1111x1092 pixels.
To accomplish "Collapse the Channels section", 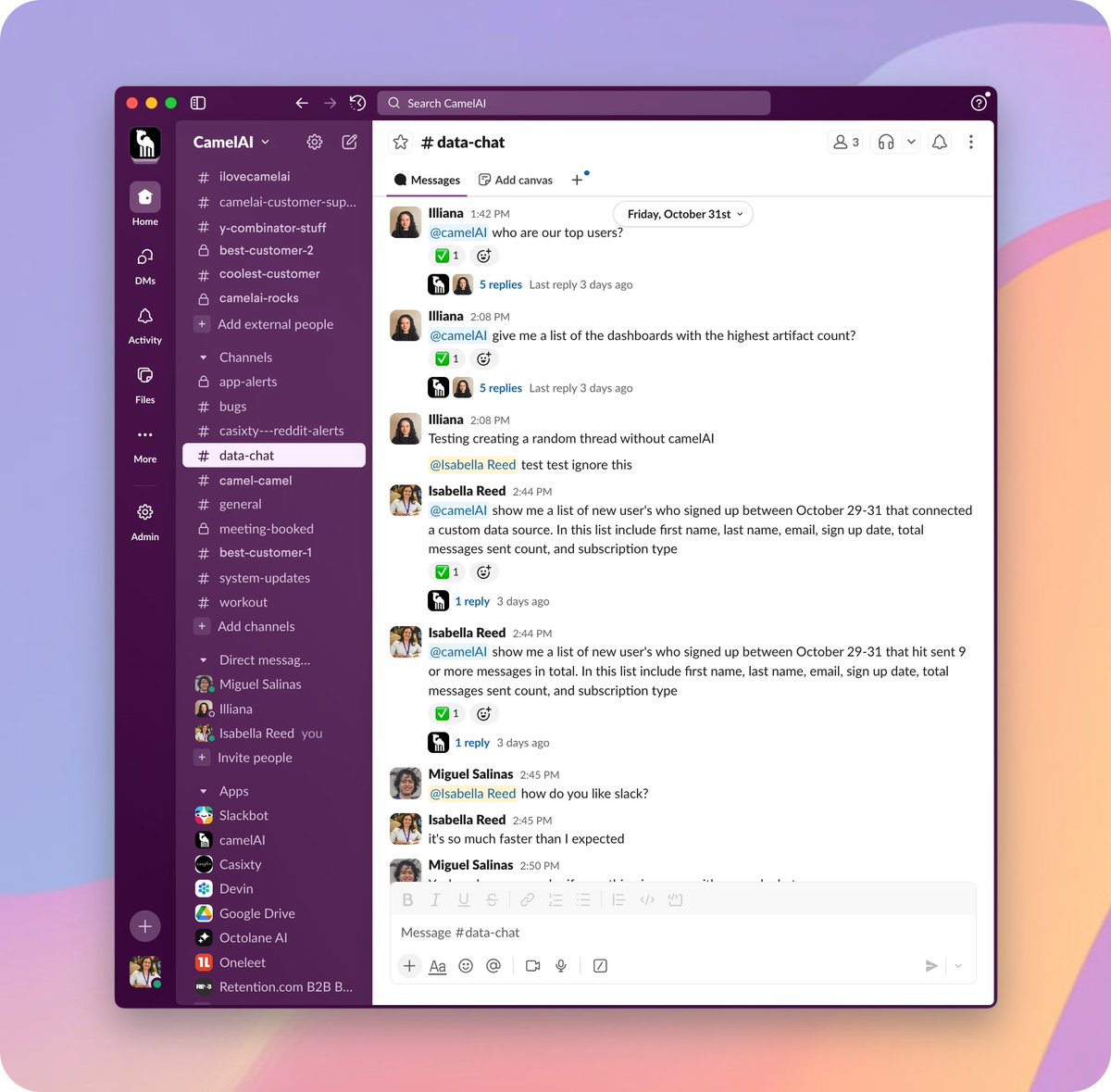I will click(204, 358).
